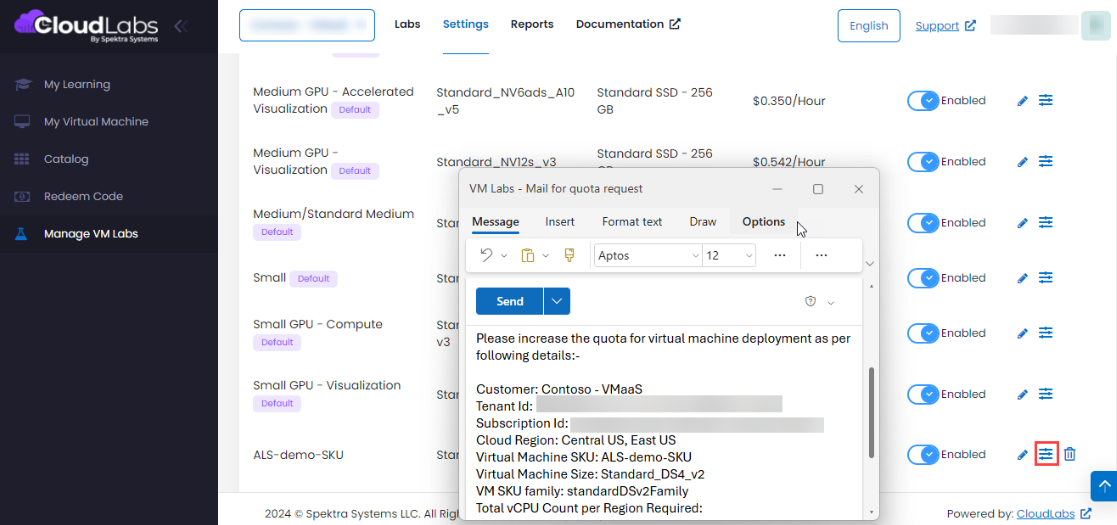
Task: Select the Format Painter icon
Action: coord(569,255)
